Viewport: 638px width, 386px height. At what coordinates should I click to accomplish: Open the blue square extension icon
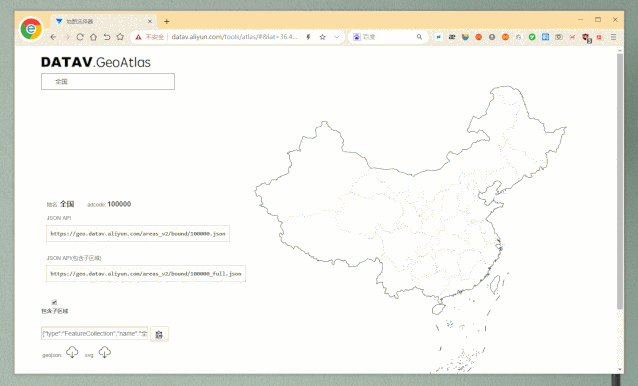[x=546, y=37]
